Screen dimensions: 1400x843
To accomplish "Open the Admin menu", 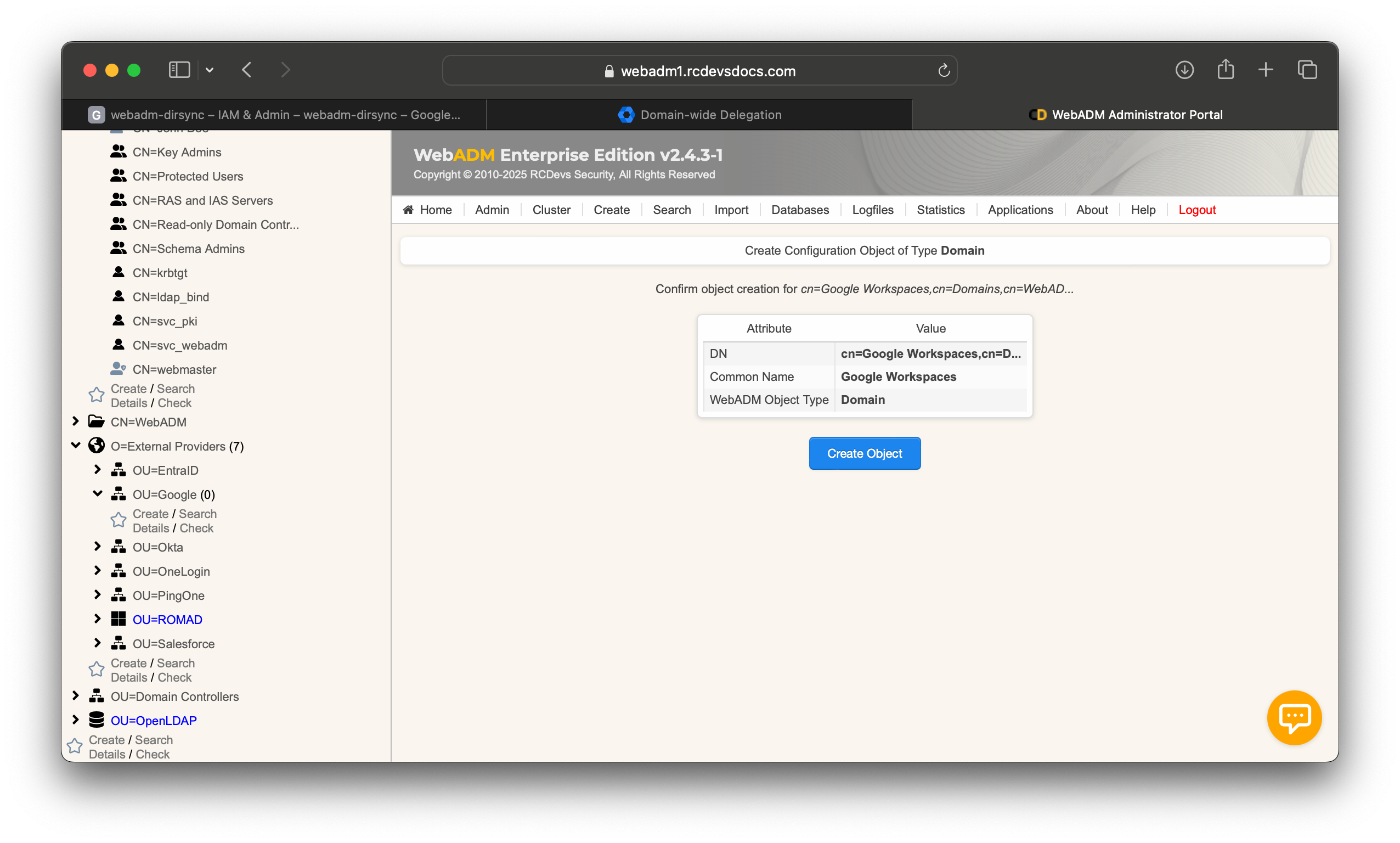I will click(x=492, y=210).
